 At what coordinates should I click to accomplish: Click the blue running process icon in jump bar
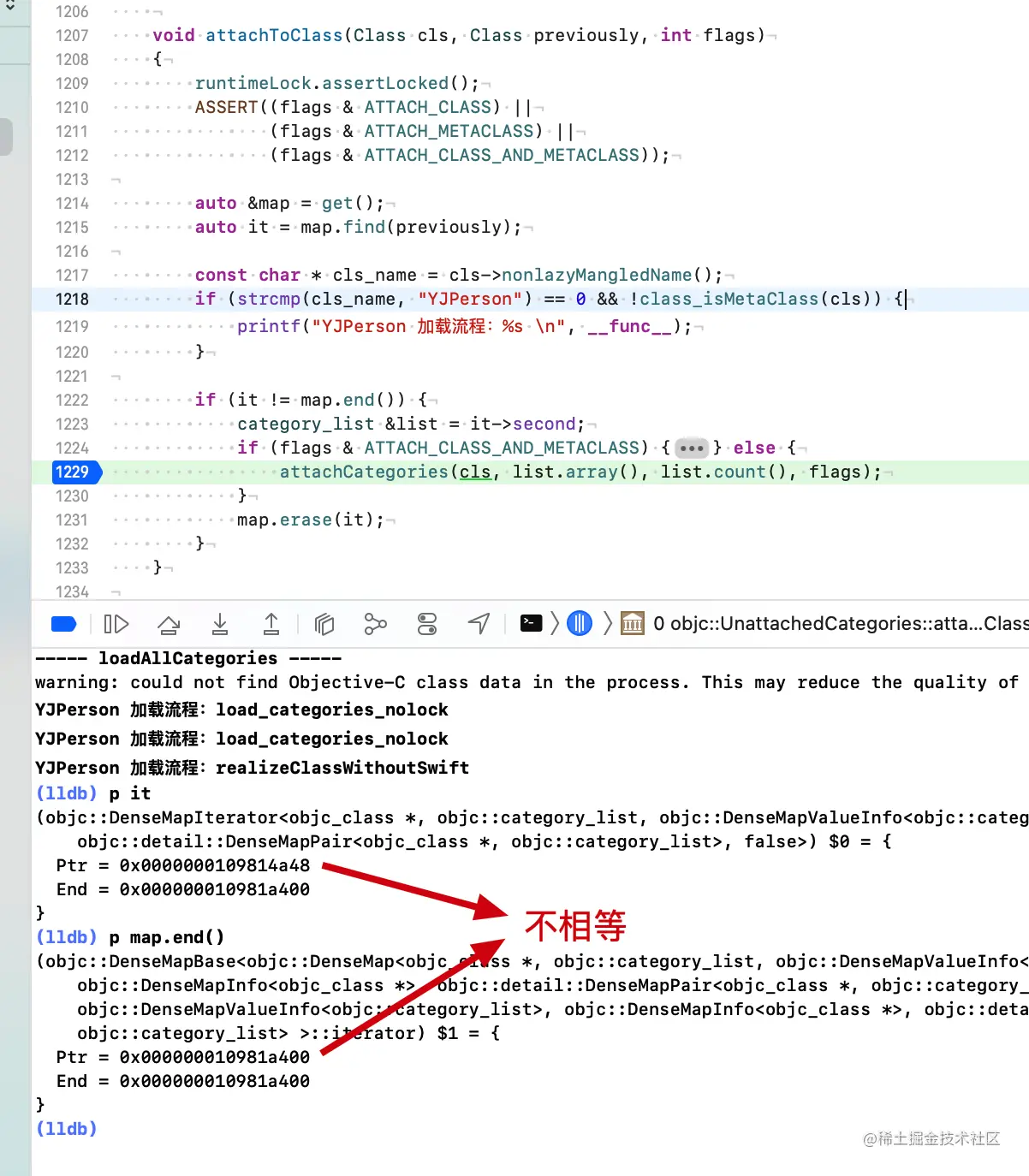click(579, 624)
